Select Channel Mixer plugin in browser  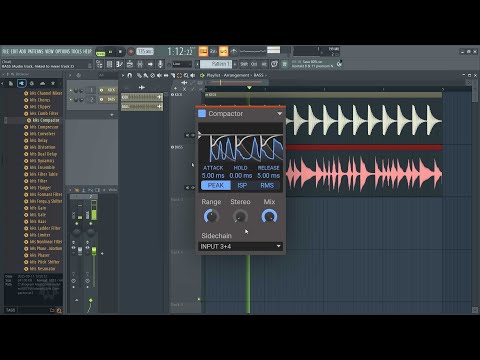tap(43, 93)
